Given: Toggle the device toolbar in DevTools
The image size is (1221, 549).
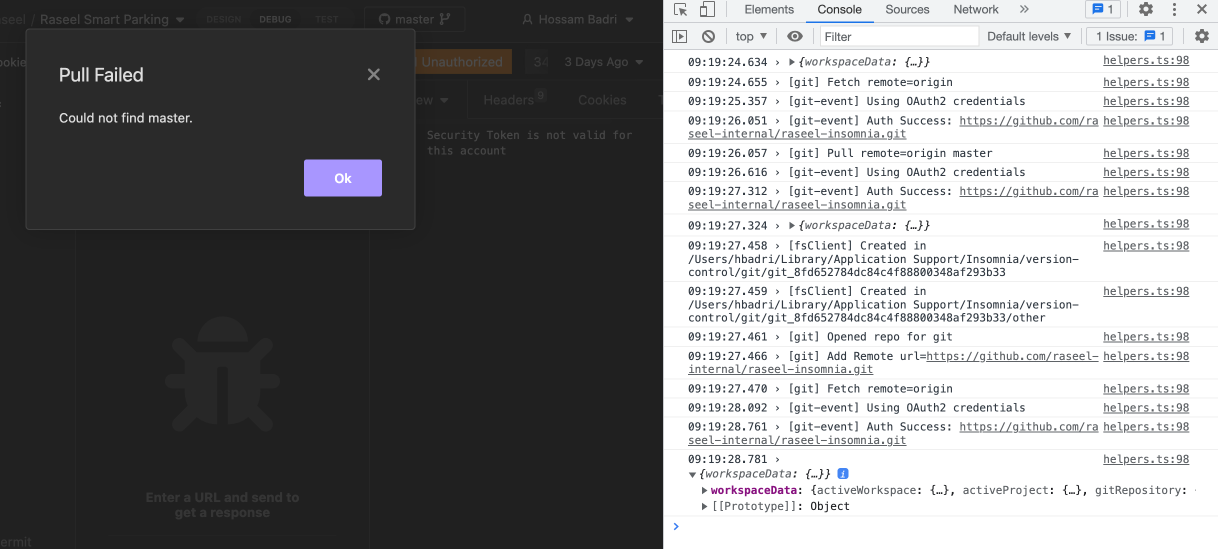Looking at the screenshot, I should click(x=706, y=9).
